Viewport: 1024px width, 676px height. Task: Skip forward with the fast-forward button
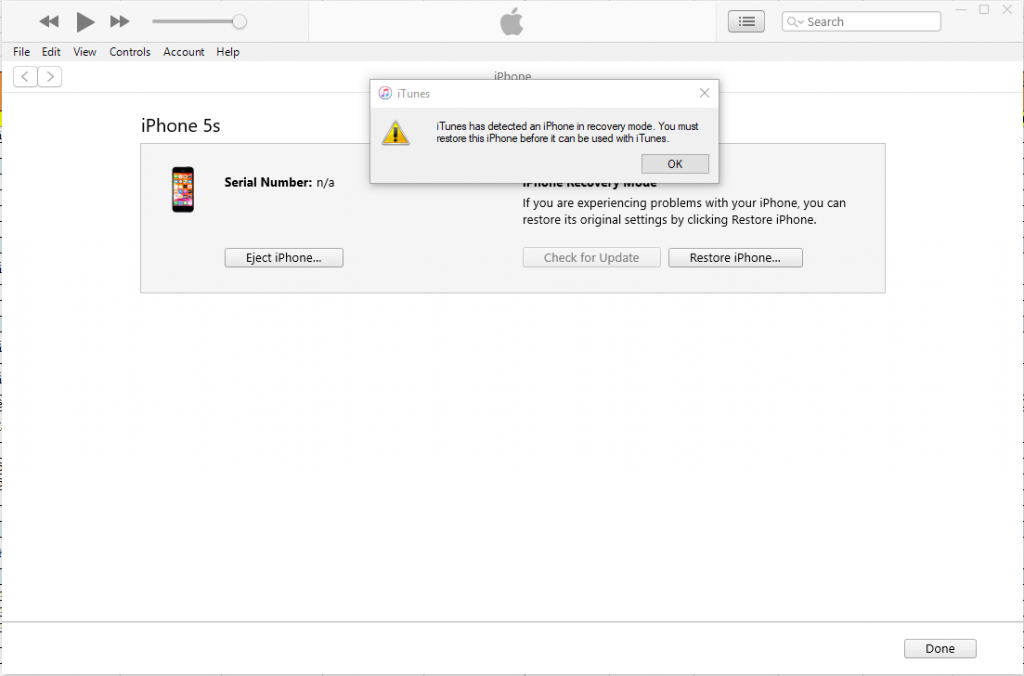point(120,22)
